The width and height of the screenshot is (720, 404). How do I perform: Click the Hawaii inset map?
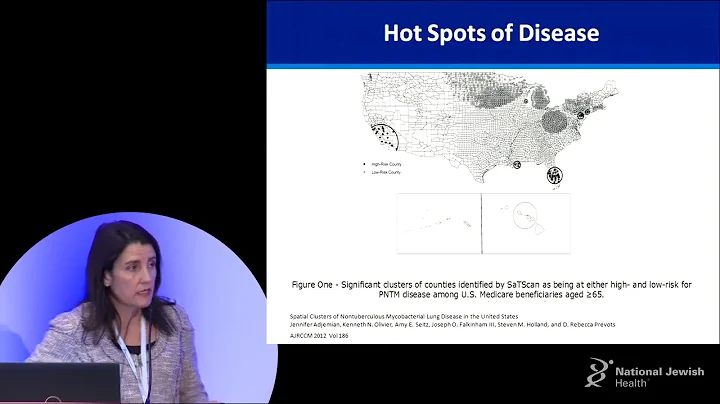(526, 224)
